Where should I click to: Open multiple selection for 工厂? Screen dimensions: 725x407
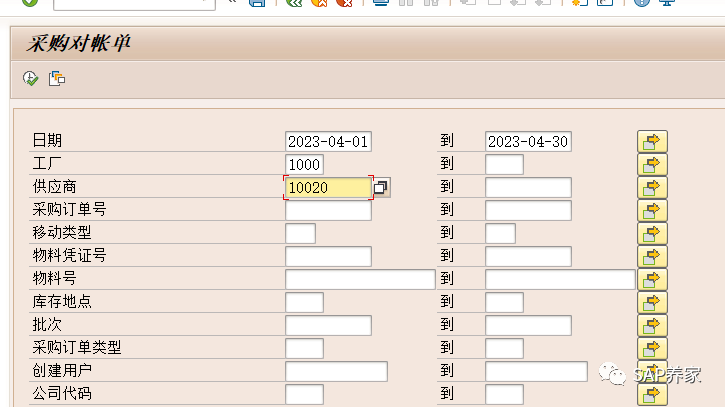pos(652,165)
